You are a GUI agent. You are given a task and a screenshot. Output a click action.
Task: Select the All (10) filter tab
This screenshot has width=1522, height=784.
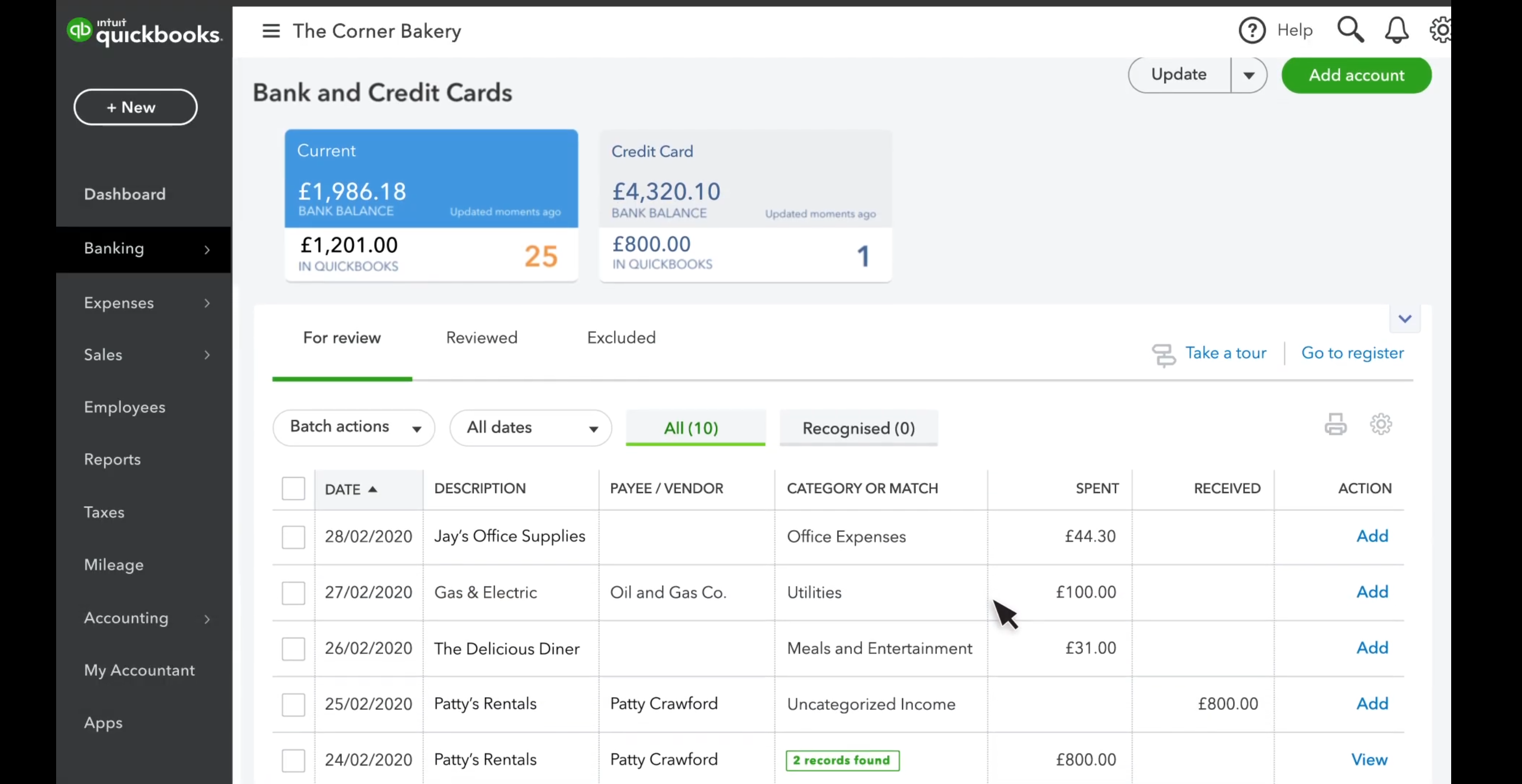coord(695,428)
